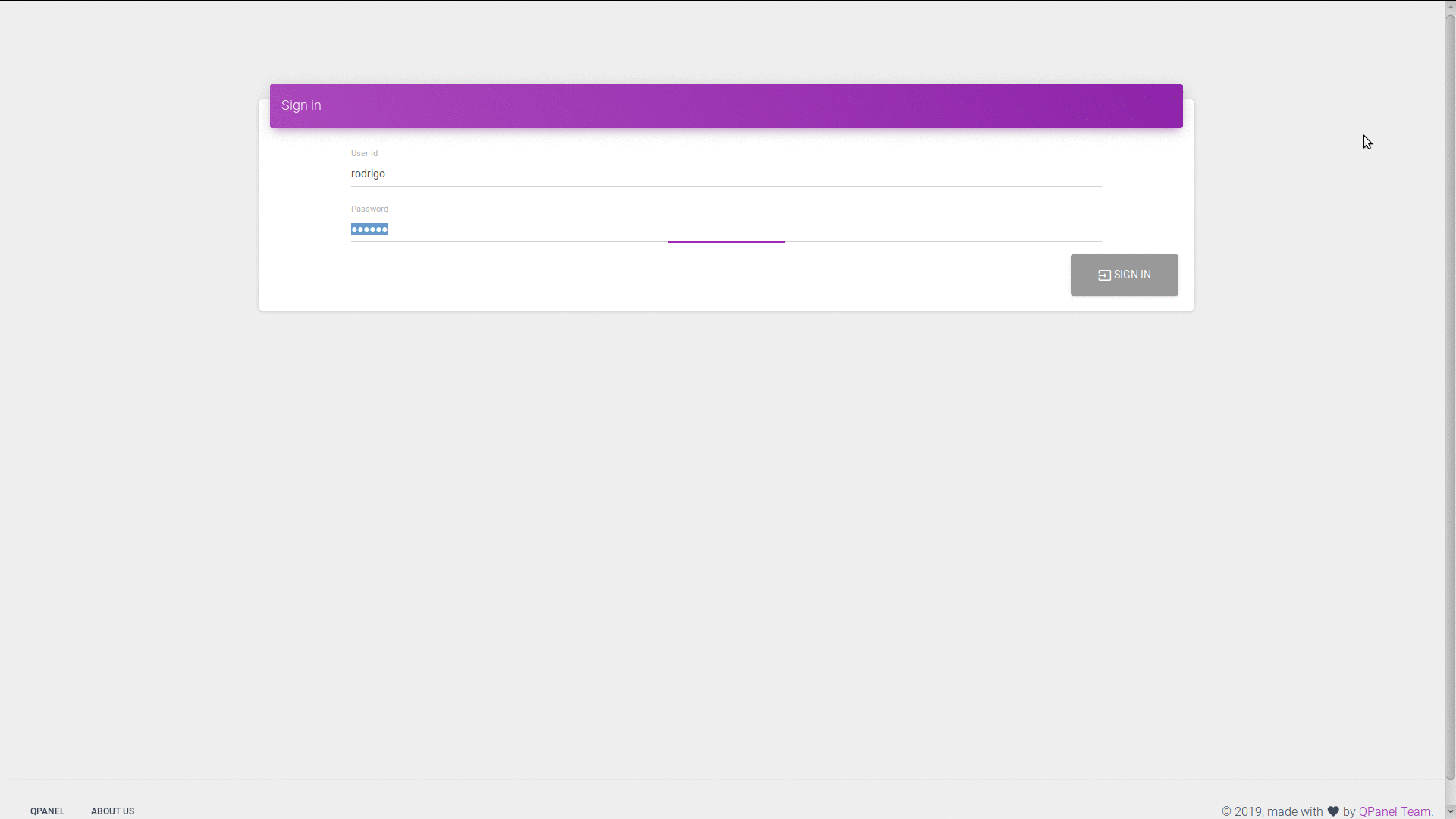Viewport: 1456px width, 819px height.
Task: Click the 'Sign in' header title text
Action: click(x=301, y=105)
